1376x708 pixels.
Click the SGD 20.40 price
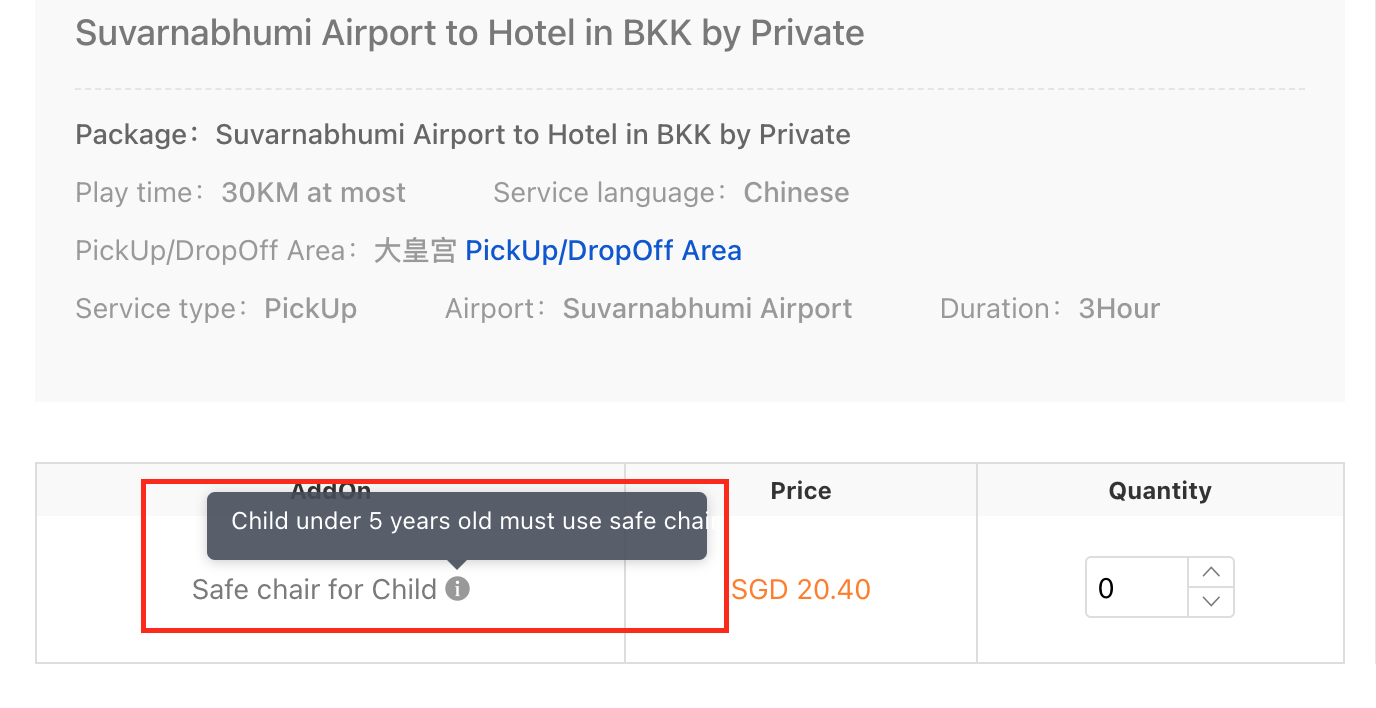(x=800, y=589)
